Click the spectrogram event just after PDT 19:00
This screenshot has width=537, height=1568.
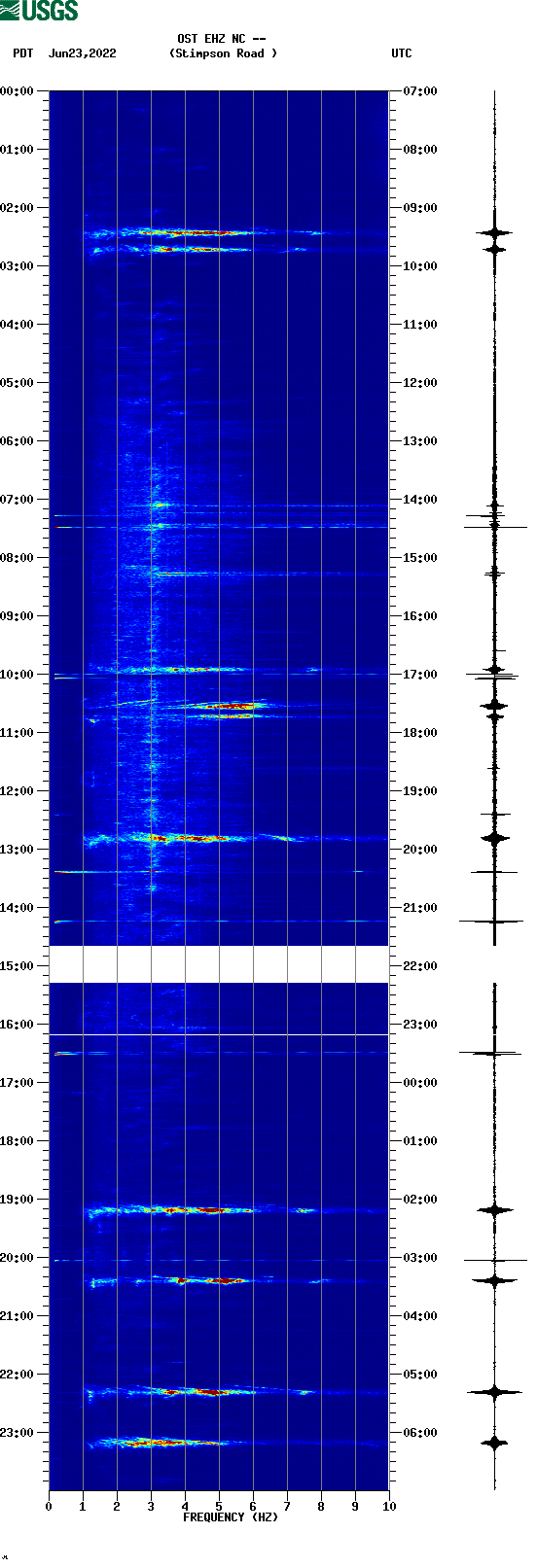pos(201,1210)
